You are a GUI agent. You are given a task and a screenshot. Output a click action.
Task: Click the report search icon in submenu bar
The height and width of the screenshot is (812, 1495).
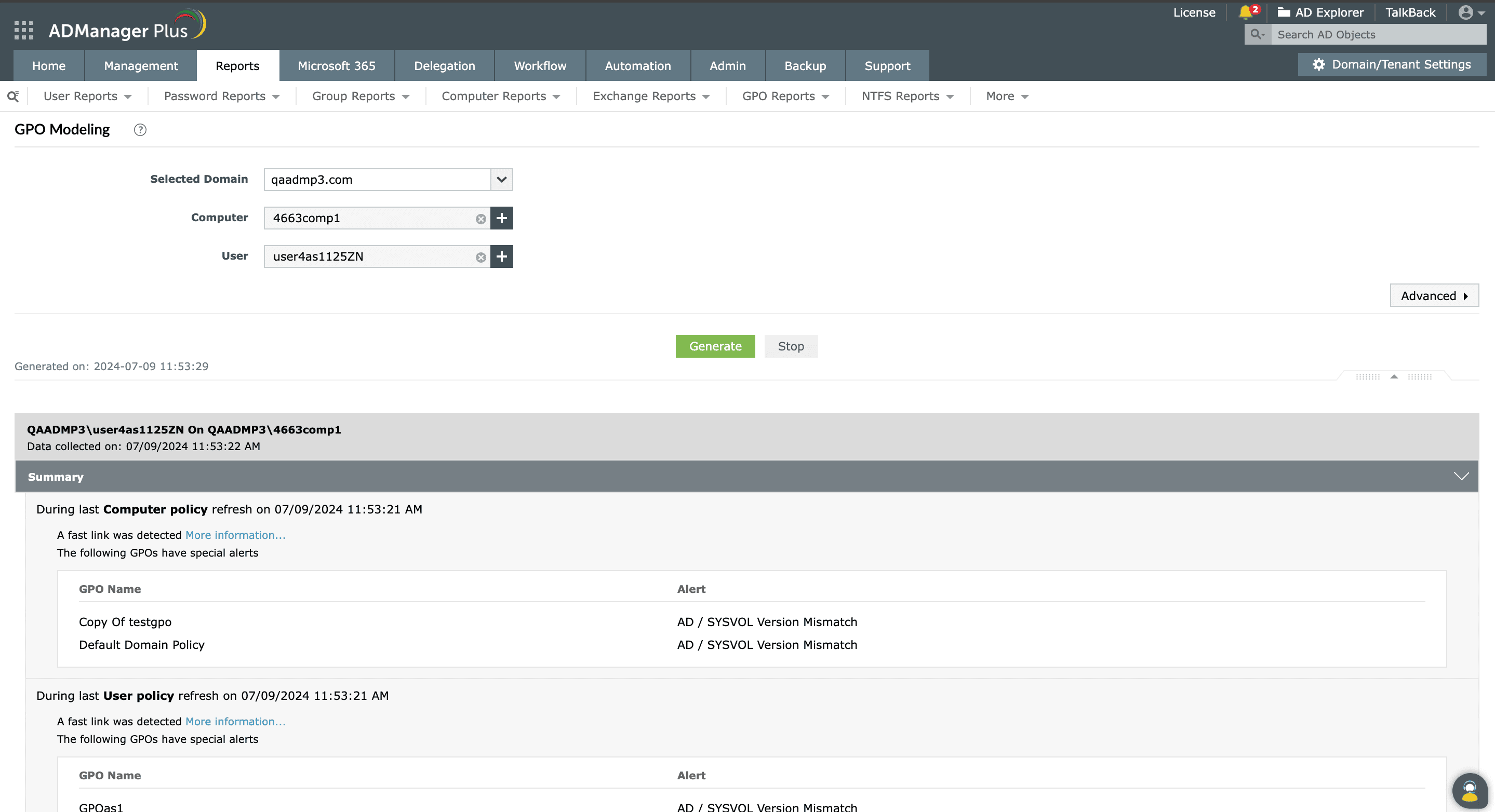pos(13,96)
